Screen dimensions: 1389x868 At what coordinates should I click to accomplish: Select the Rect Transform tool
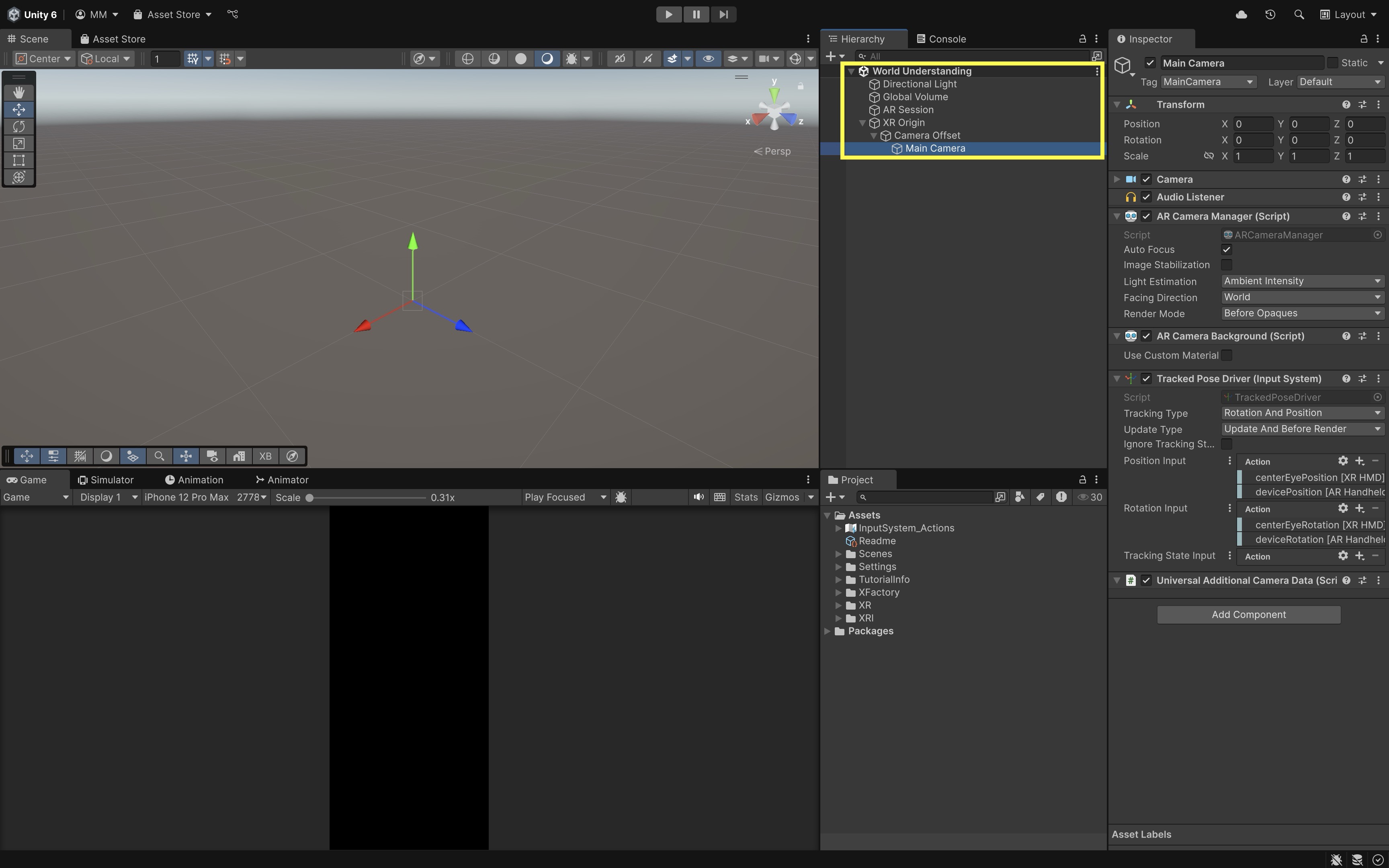pyautogui.click(x=18, y=160)
